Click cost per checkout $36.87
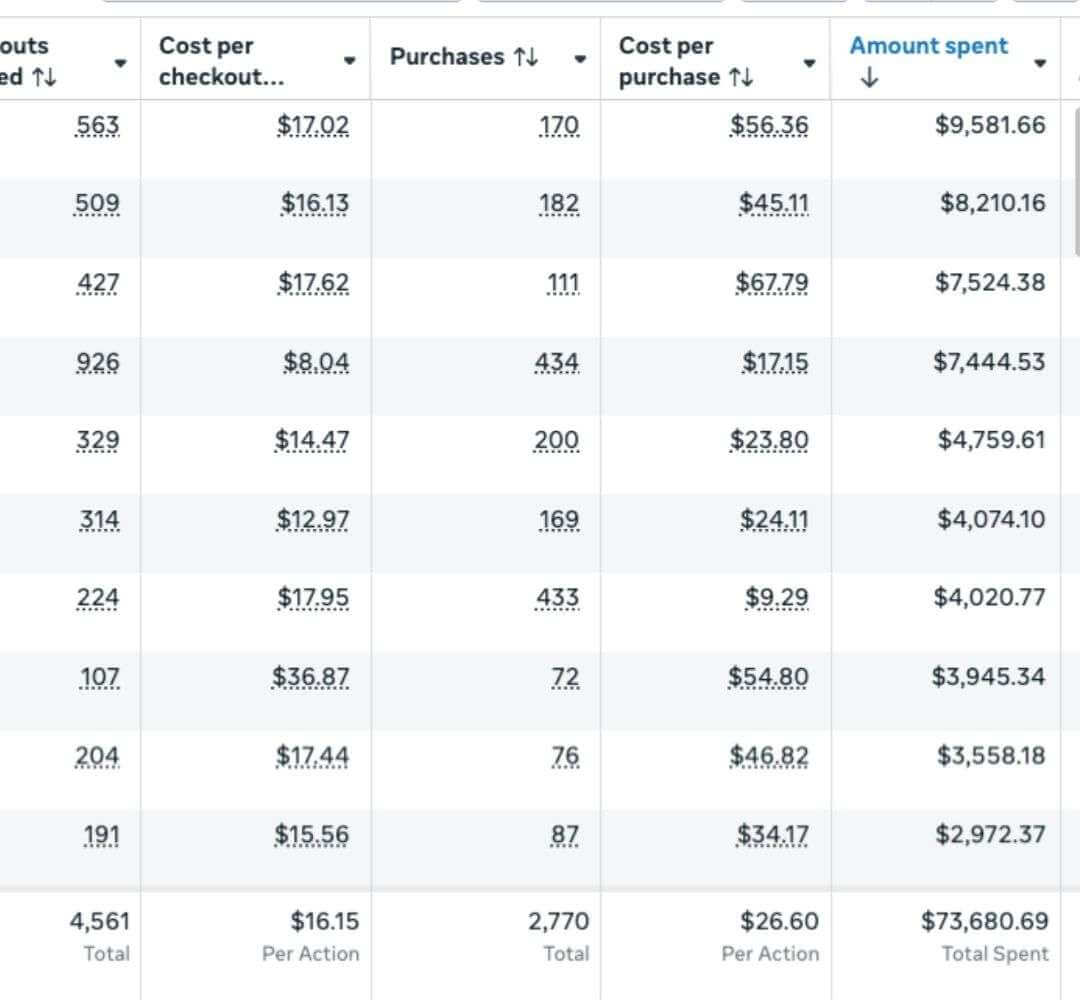The width and height of the screenshot is (1080, 1000). [310, 678]
